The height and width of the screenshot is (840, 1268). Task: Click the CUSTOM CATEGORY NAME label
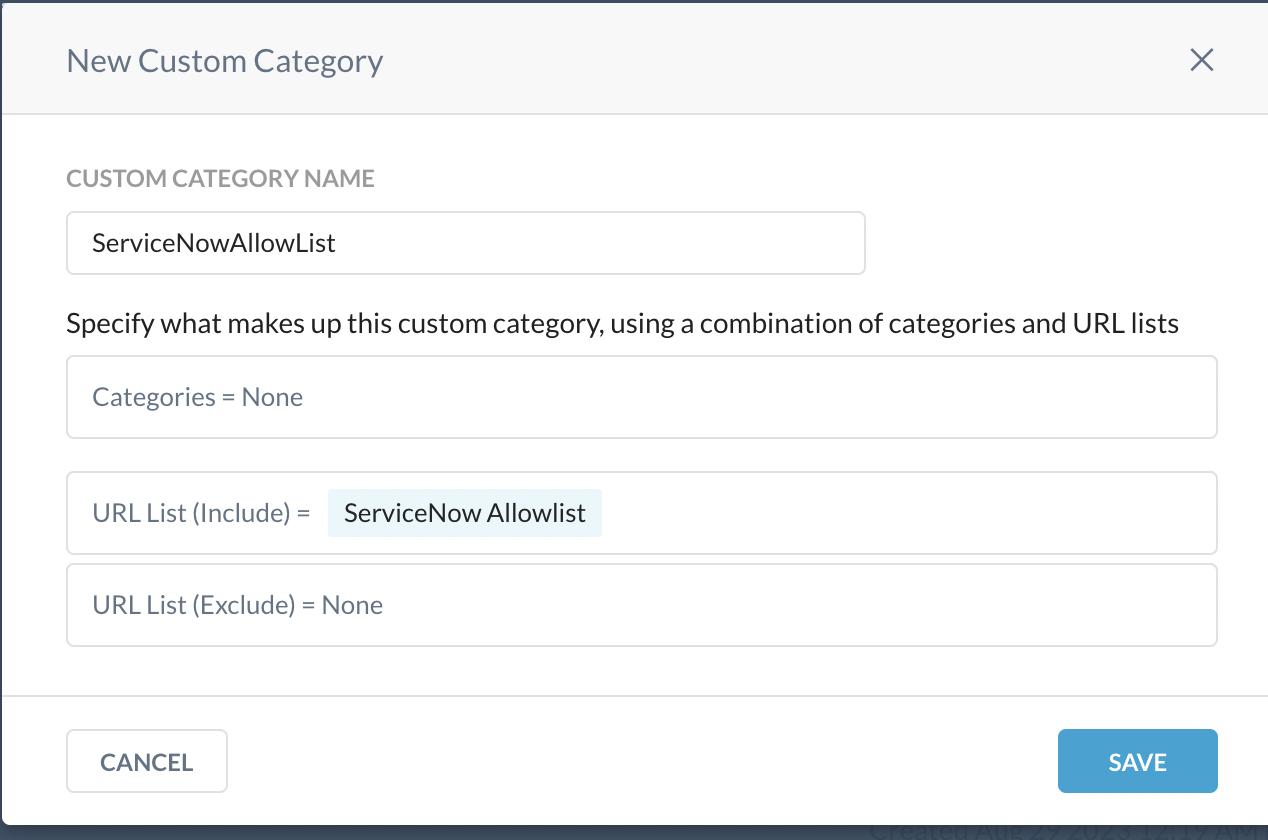tap(221, 179)
